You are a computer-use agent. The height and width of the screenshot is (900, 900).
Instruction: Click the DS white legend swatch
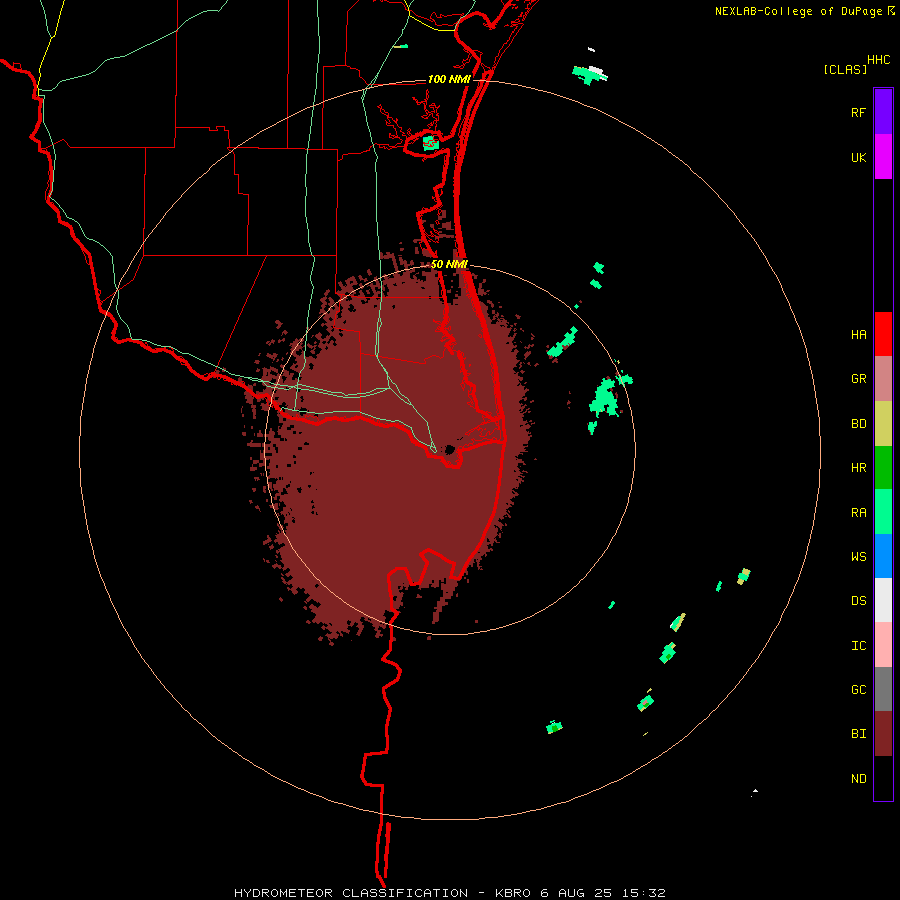tap(883, 600)
